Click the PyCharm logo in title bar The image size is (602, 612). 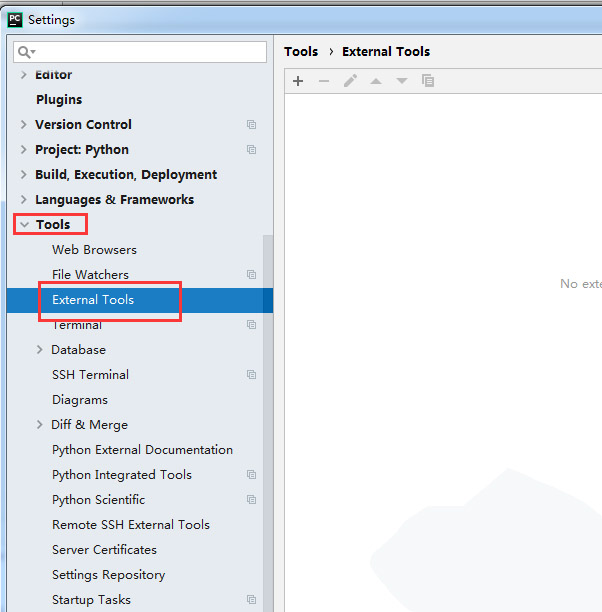point(15,20)
